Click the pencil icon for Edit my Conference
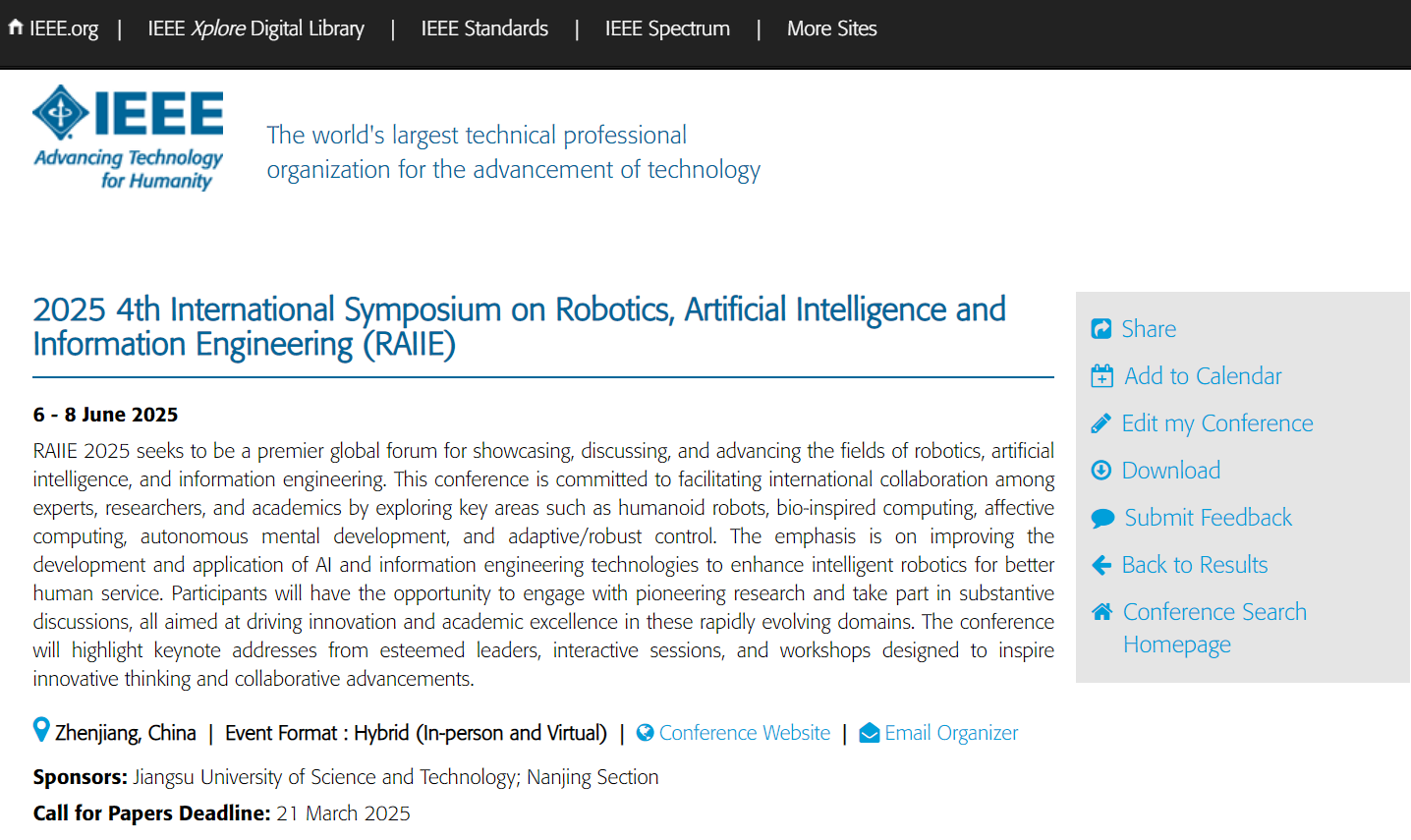Viewport: 1411px width, 840px height. pyautogui.click(x=1101, y=423)
